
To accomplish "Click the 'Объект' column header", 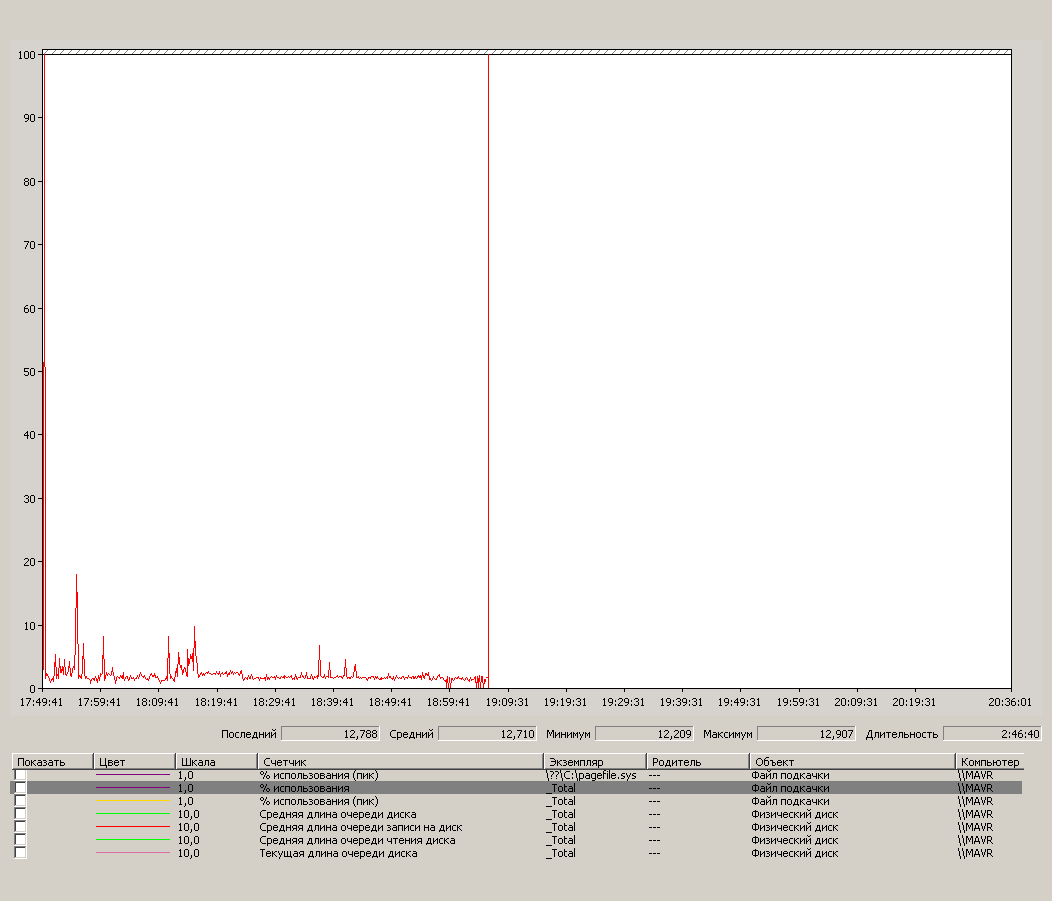I will click(x=851, y=762).
